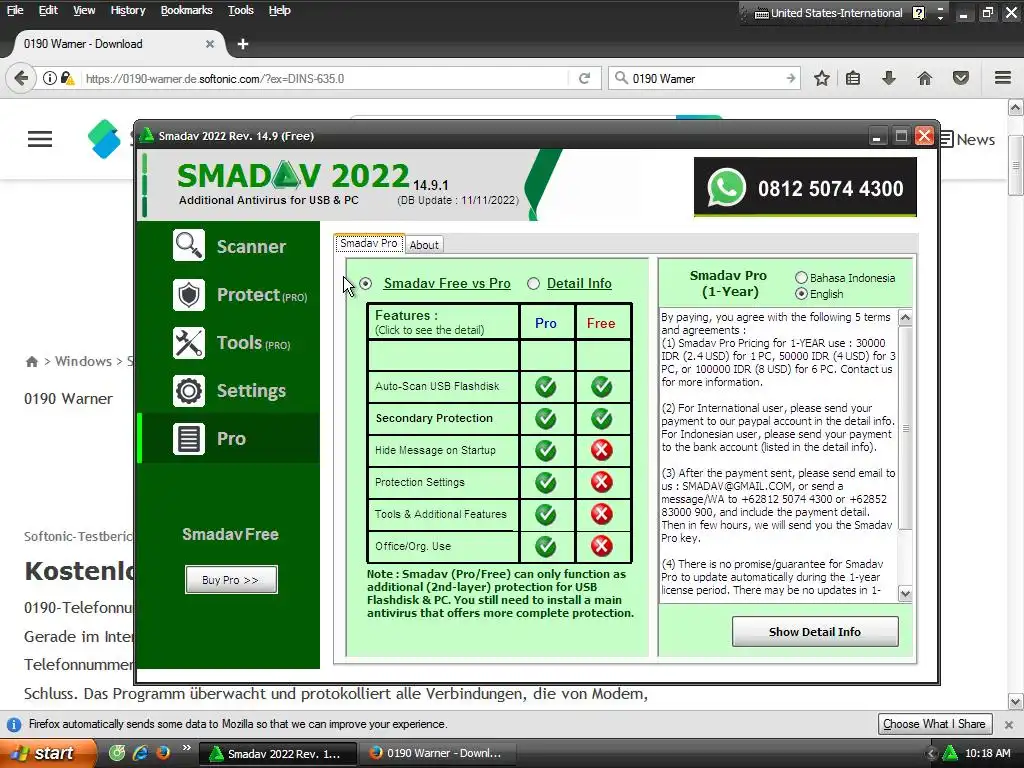Click Windows breadcrumb link on Softonic page

click(83, 361)
